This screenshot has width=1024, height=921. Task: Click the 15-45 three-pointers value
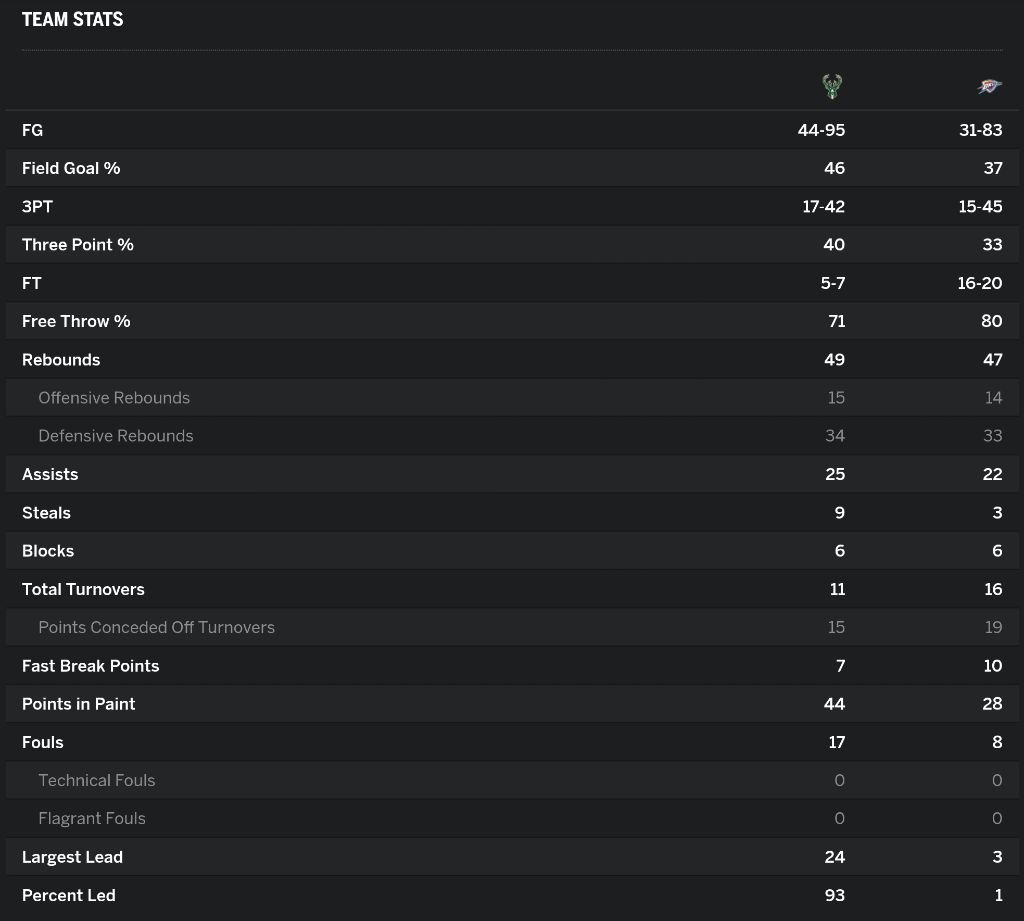[x=979, y=207]
